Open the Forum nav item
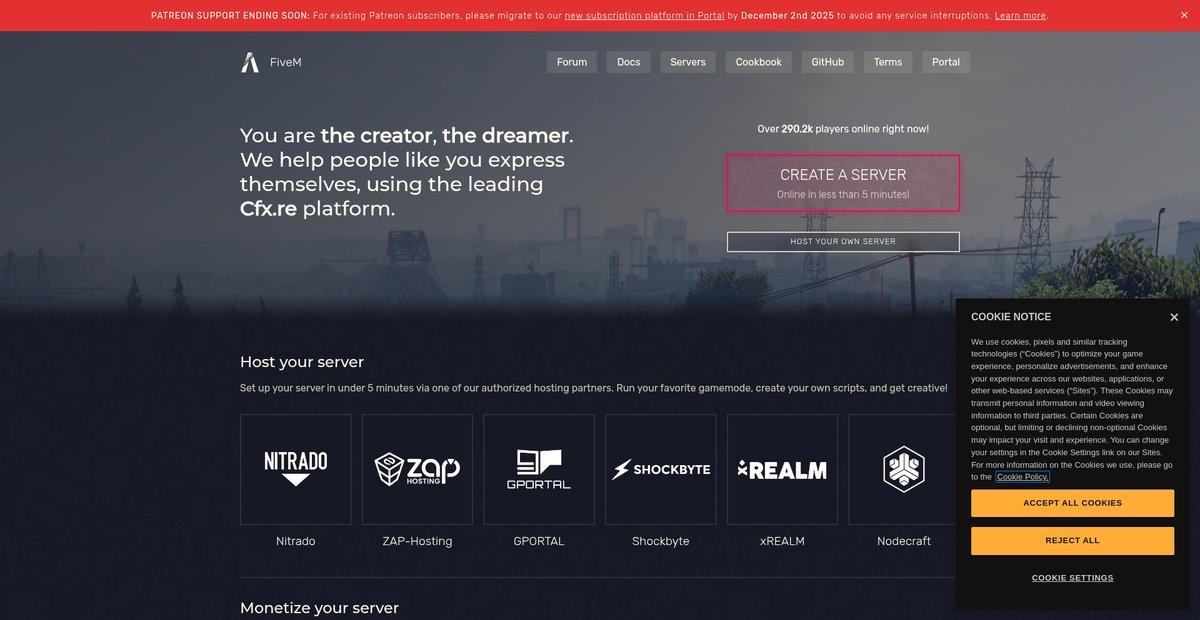Screen dimensions: 1200x620 tap(572, 62)
